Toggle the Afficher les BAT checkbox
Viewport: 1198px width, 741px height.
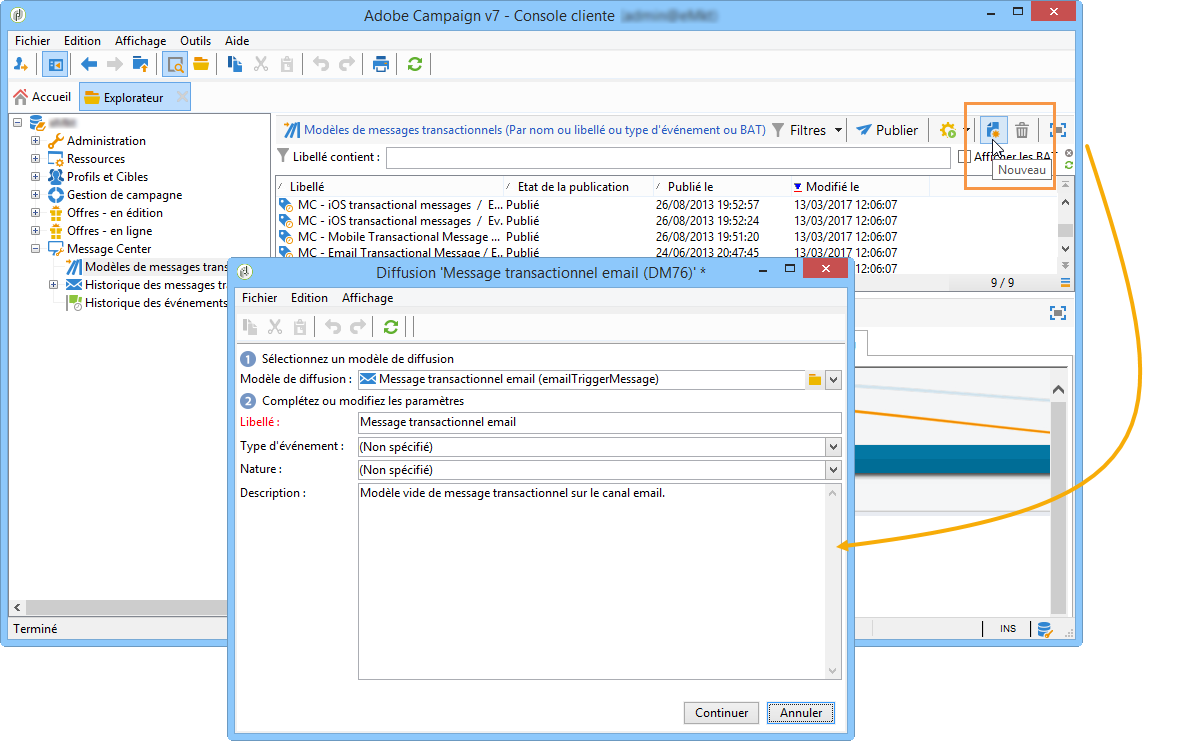point(964,157)
